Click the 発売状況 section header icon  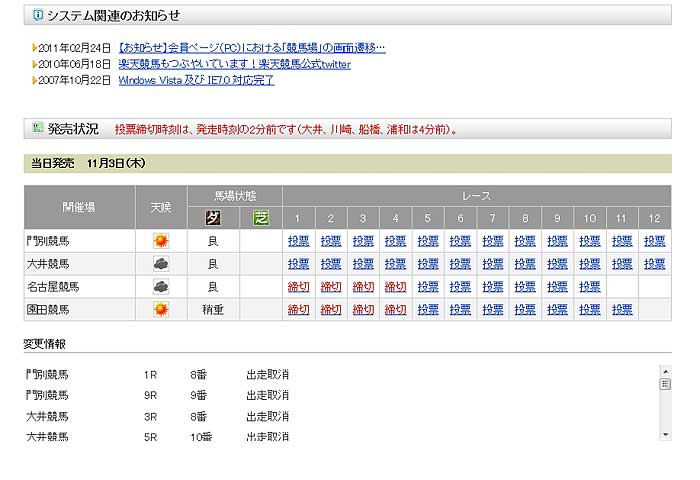pos(38,129)
